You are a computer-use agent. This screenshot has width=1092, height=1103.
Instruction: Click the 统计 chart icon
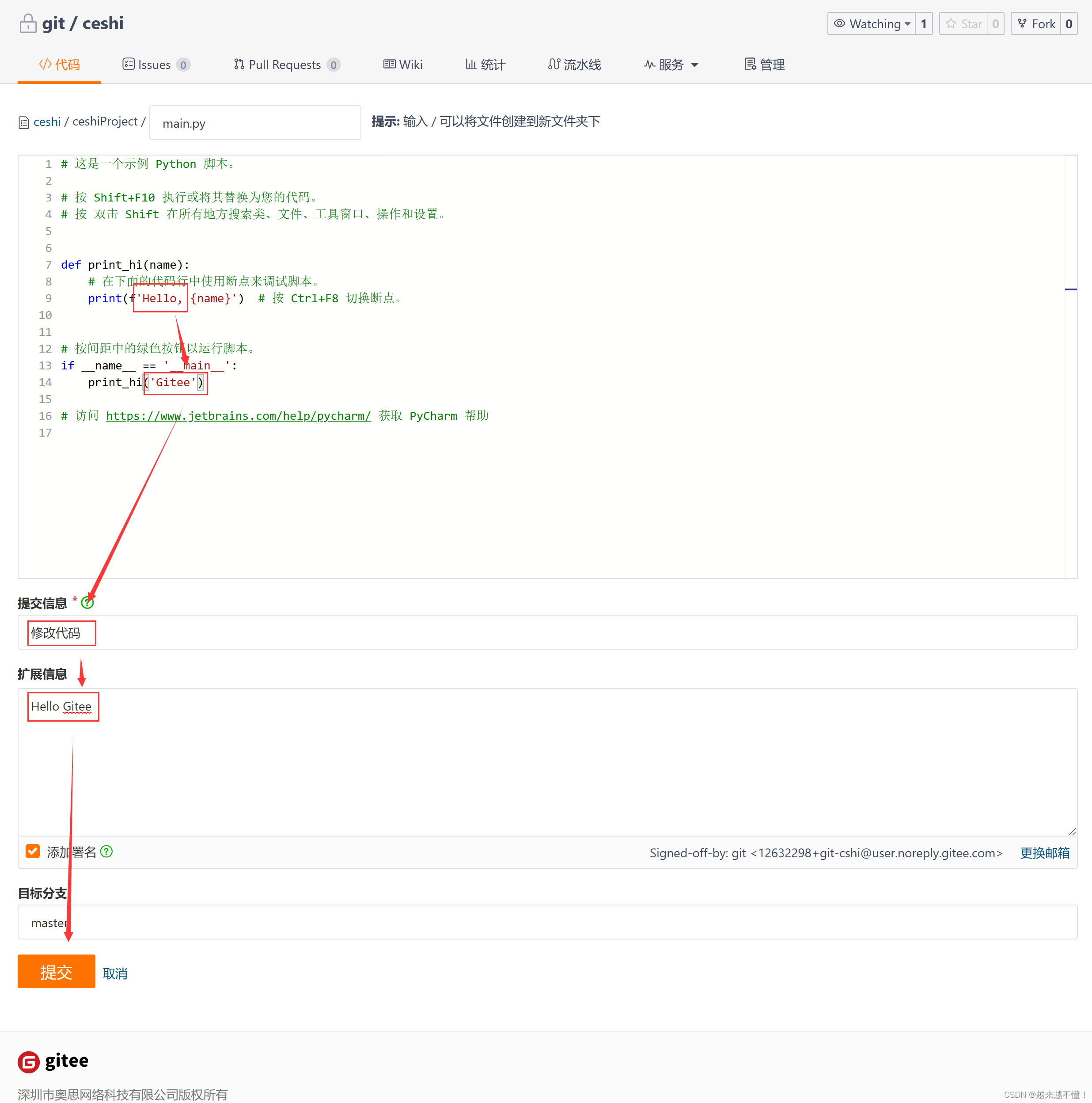coord(471,64)
